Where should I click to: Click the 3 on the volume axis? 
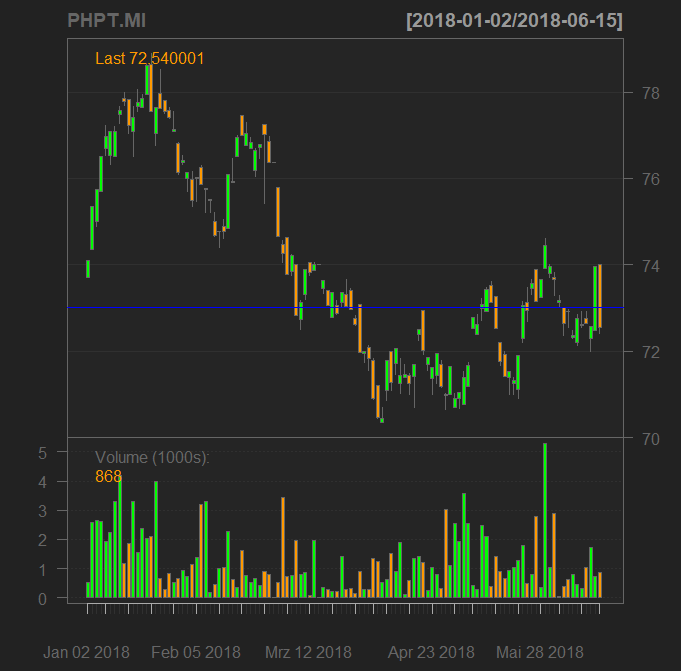(x=44, y=511)
